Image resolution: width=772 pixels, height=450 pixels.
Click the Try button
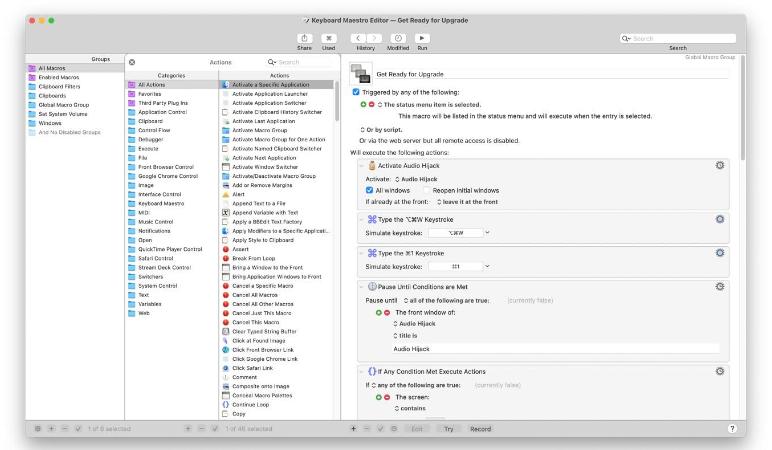[x=448, y=428]
